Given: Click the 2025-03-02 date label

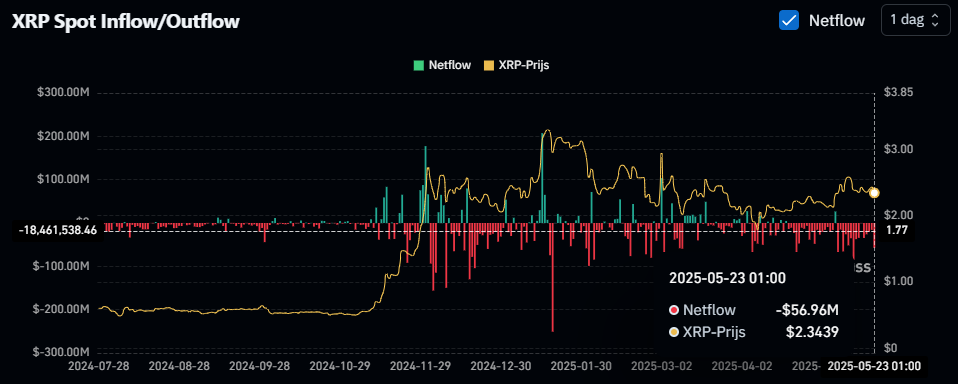Looking at the screenshot, I should pyautogui.click(x=661, y=366).
